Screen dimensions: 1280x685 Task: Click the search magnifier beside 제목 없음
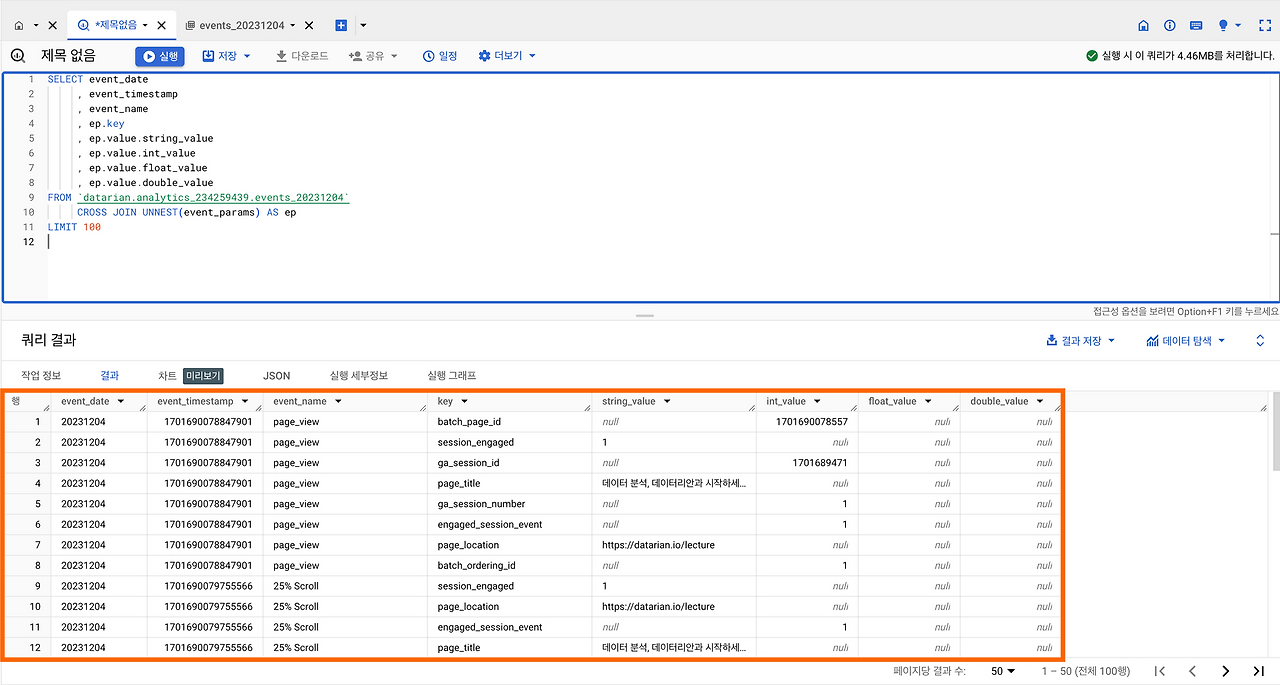click(17, 56)
